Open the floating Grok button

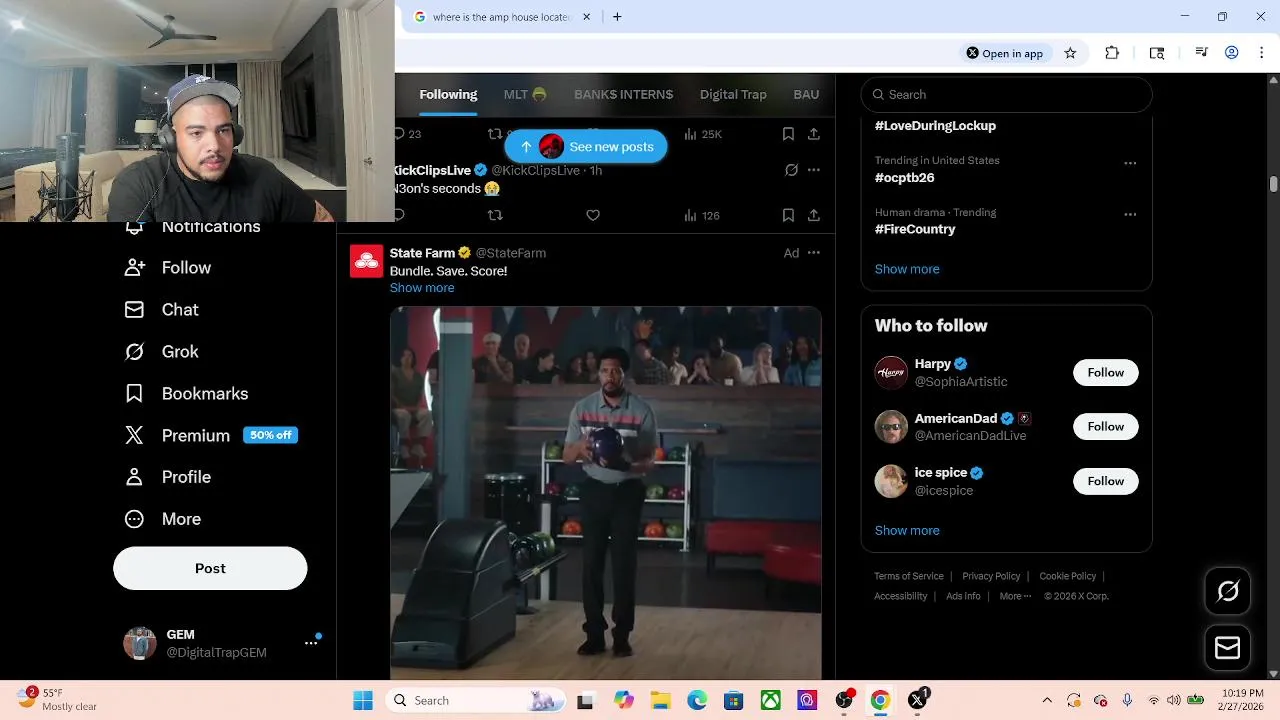(1228, 591)
